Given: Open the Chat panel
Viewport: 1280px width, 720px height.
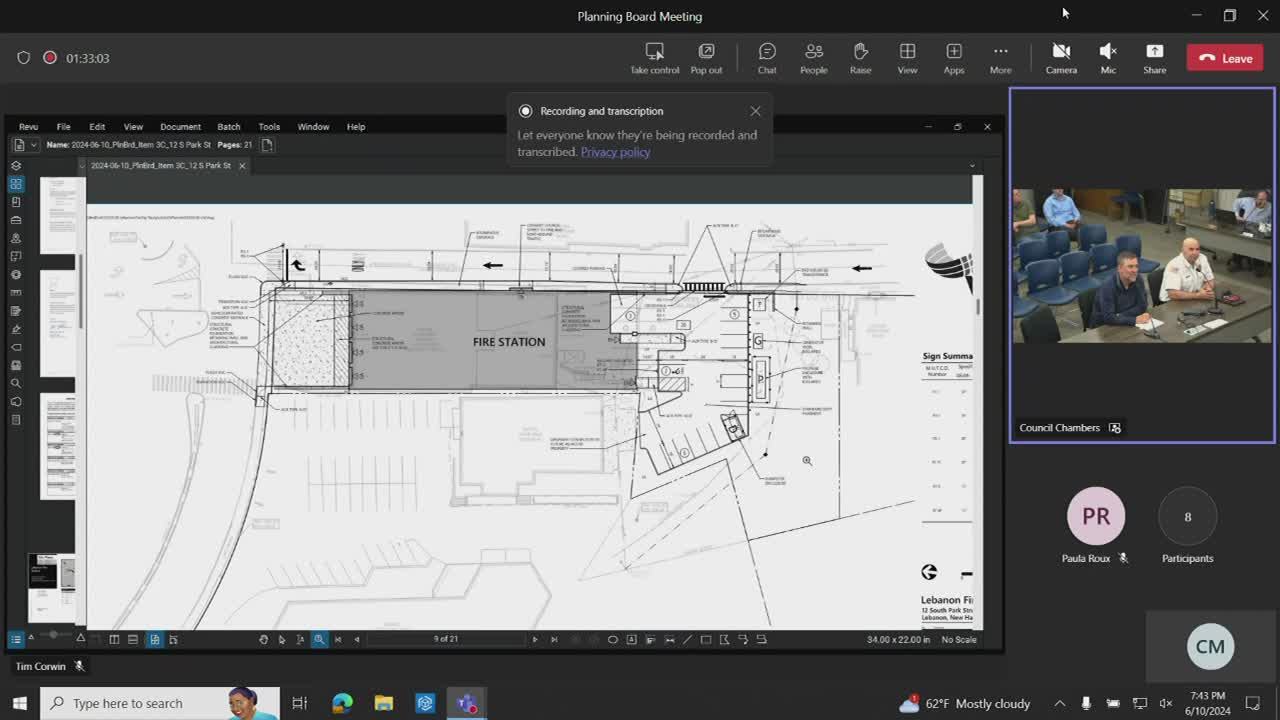Looking at the screenshot, I should (767, 58).
